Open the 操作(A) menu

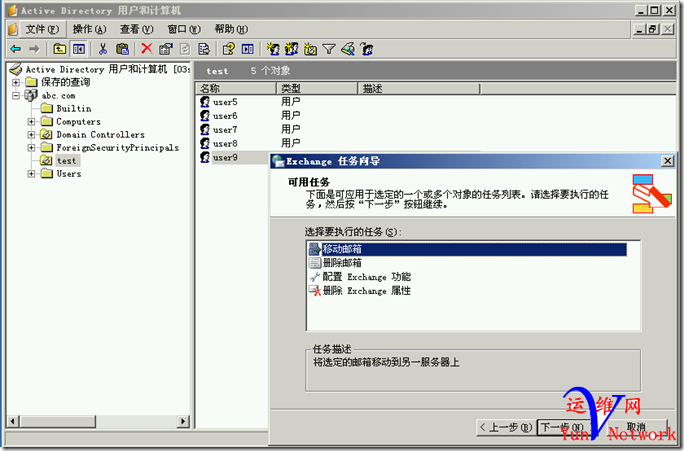(x=89, y=29)
